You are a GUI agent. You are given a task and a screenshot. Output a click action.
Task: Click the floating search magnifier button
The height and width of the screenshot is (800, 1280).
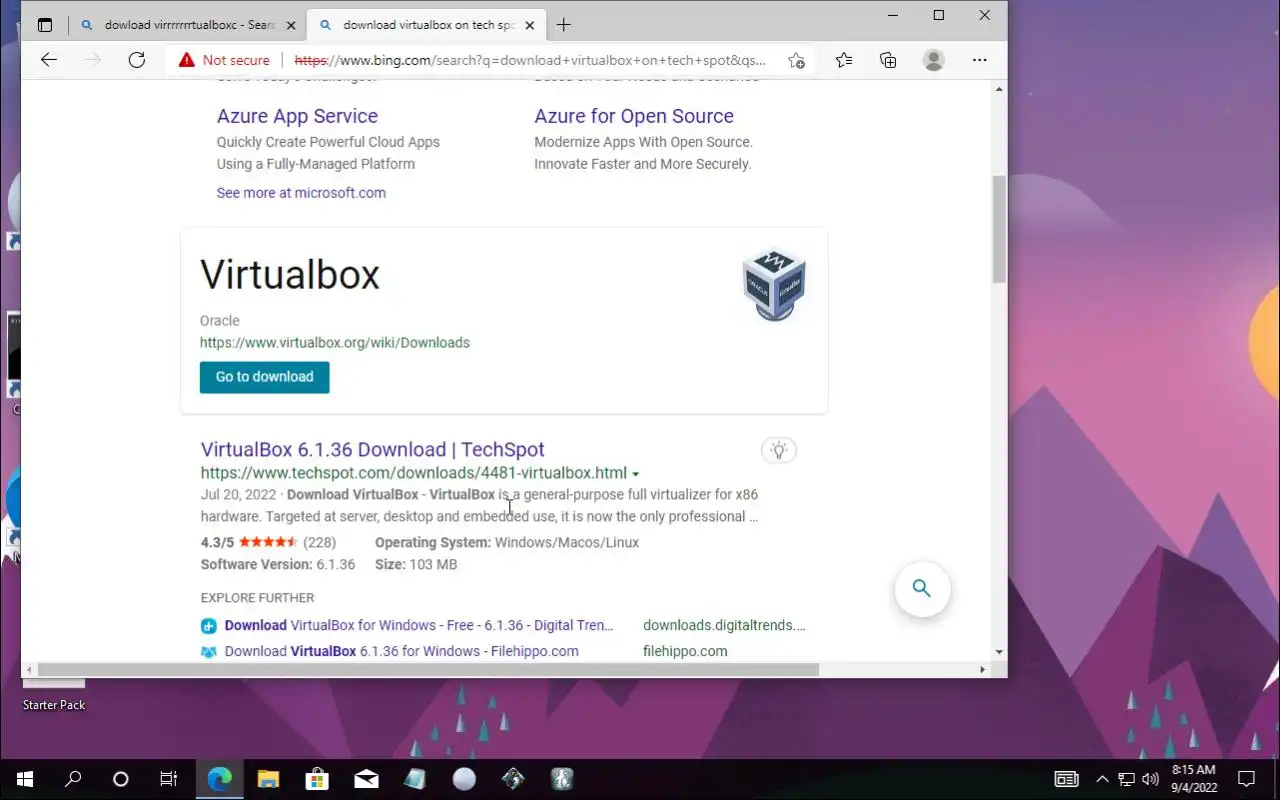pyautogui.click(x=922, y=588)
